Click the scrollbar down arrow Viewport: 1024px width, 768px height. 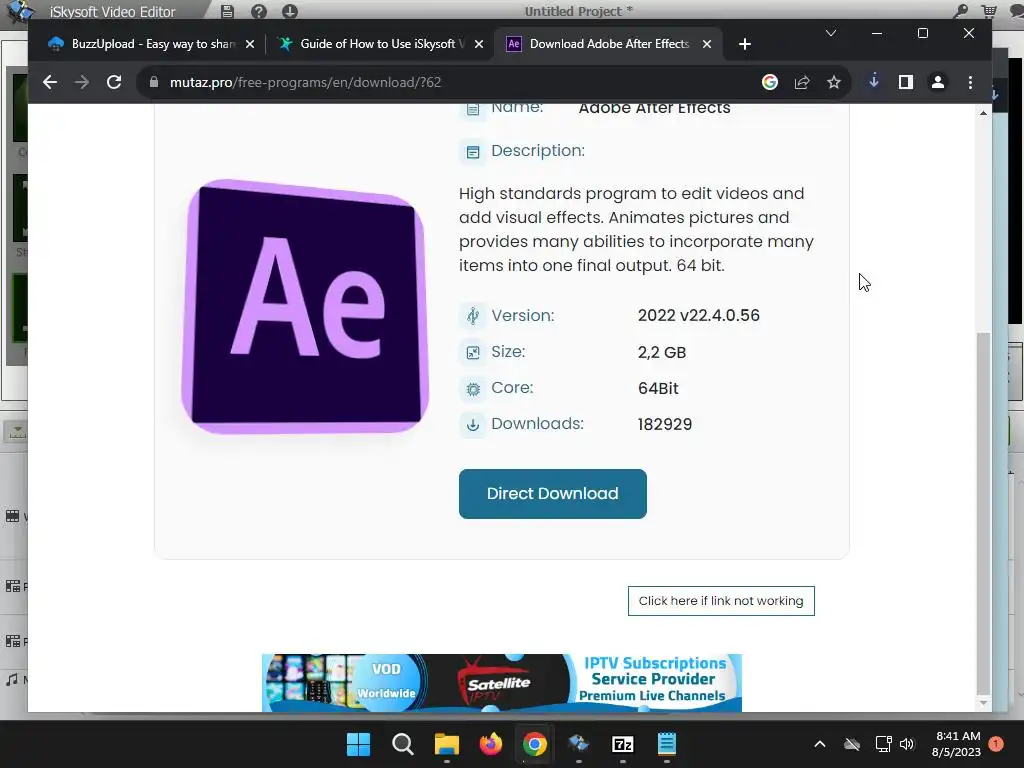click(x=983, y=703)
